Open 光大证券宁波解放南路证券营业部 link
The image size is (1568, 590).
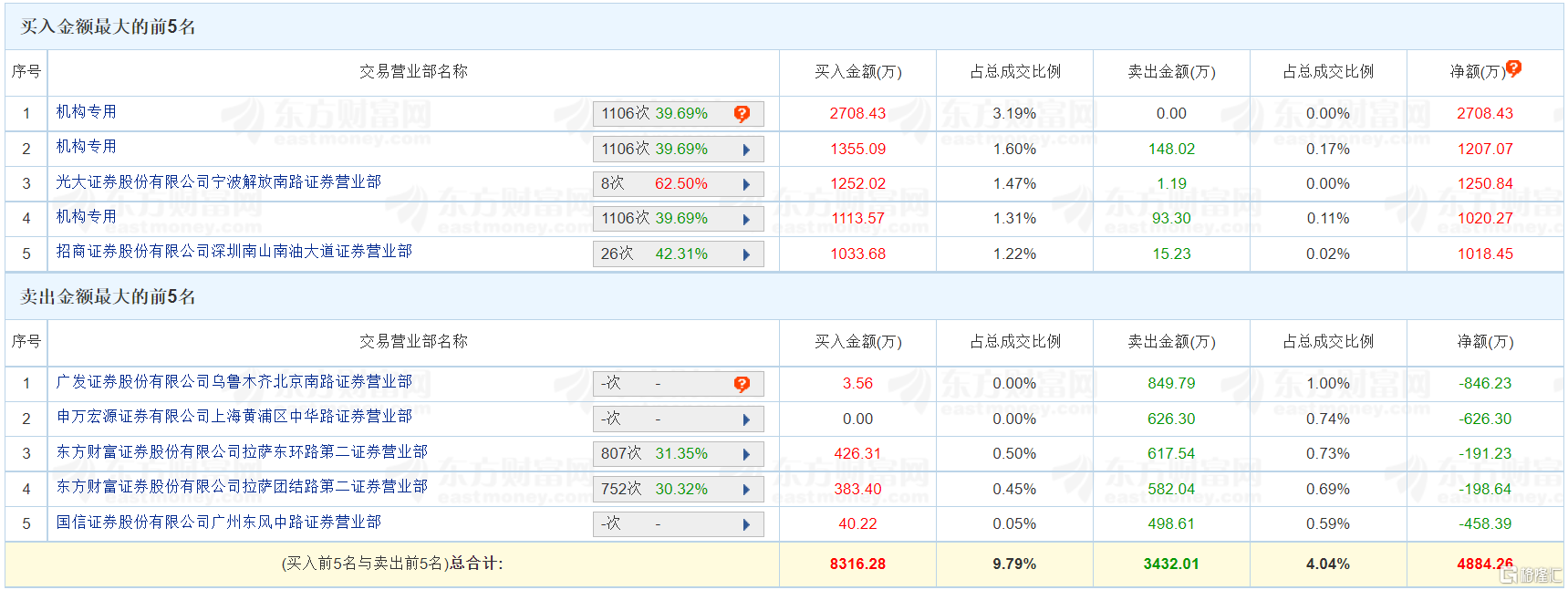[219, 181]
